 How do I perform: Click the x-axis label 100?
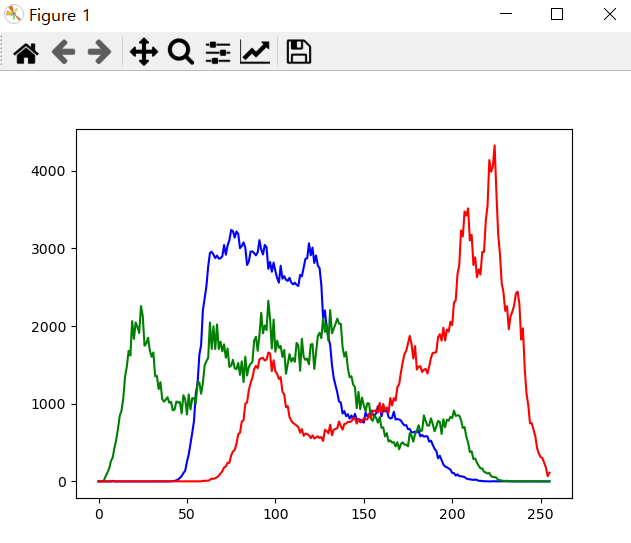point(276,514)
